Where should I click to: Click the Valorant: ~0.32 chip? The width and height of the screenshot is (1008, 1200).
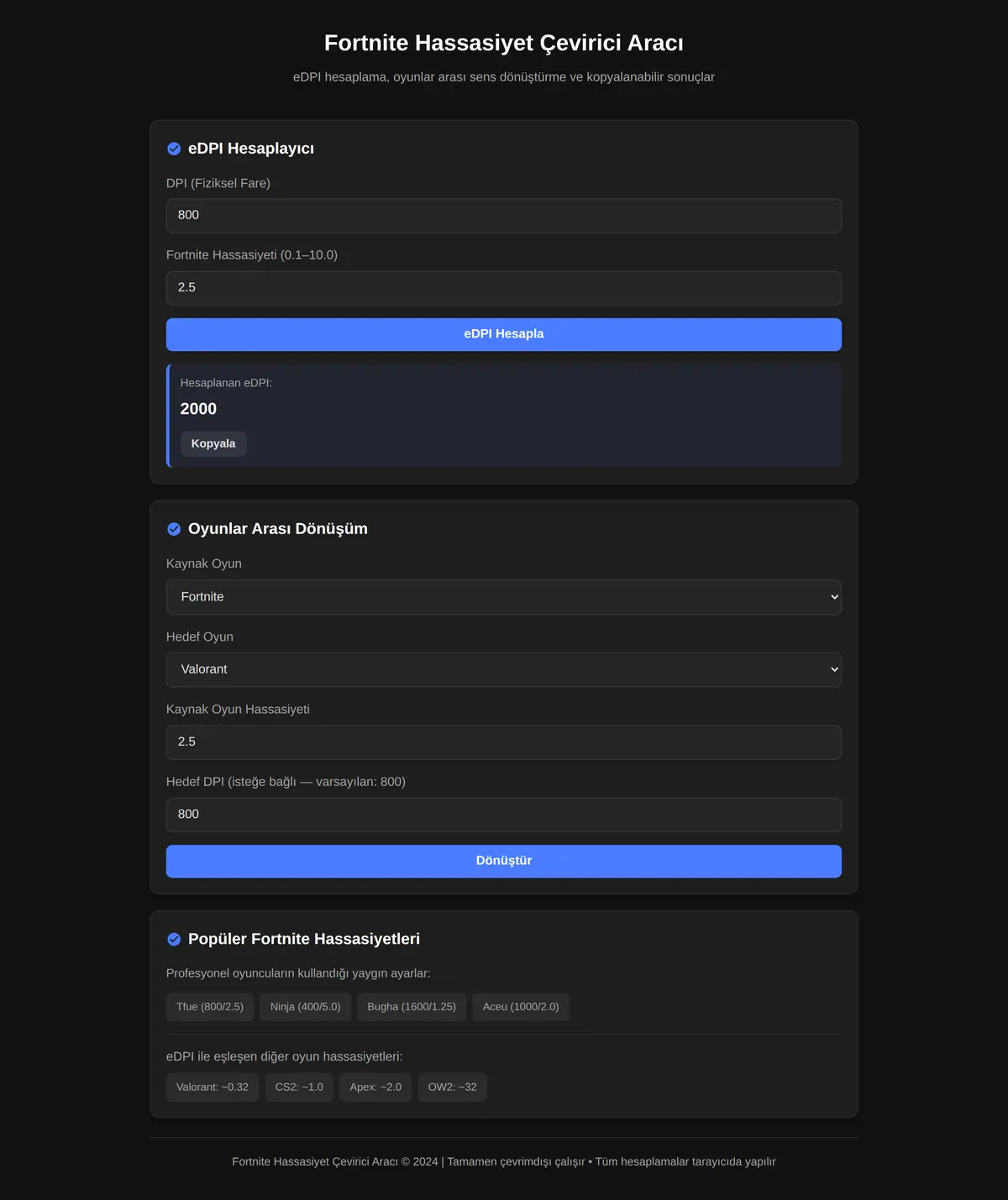213,1087
